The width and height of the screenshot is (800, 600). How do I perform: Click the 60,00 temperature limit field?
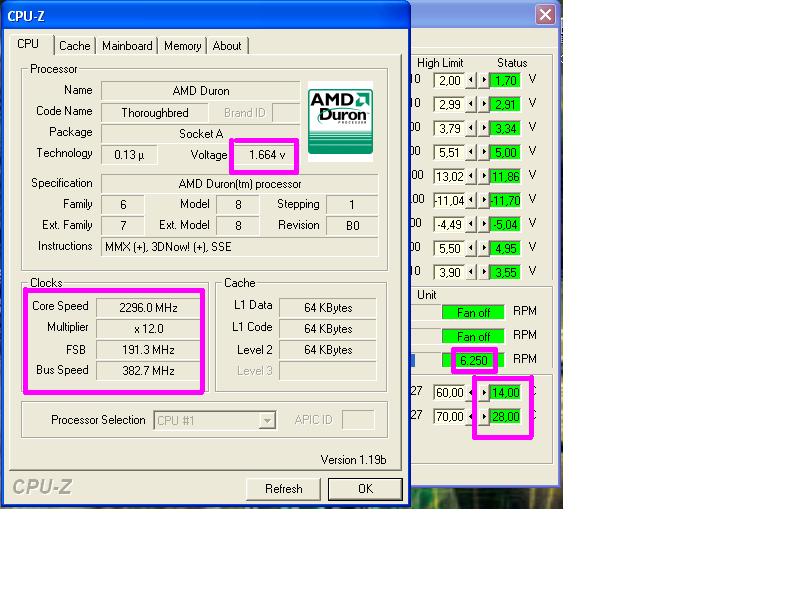point(449,392)
